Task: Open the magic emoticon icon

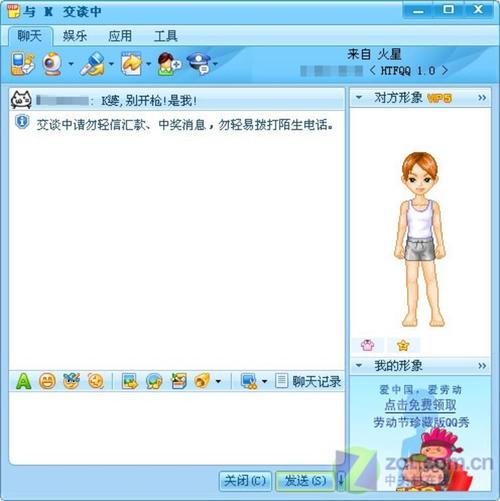Action: point(71,381)
